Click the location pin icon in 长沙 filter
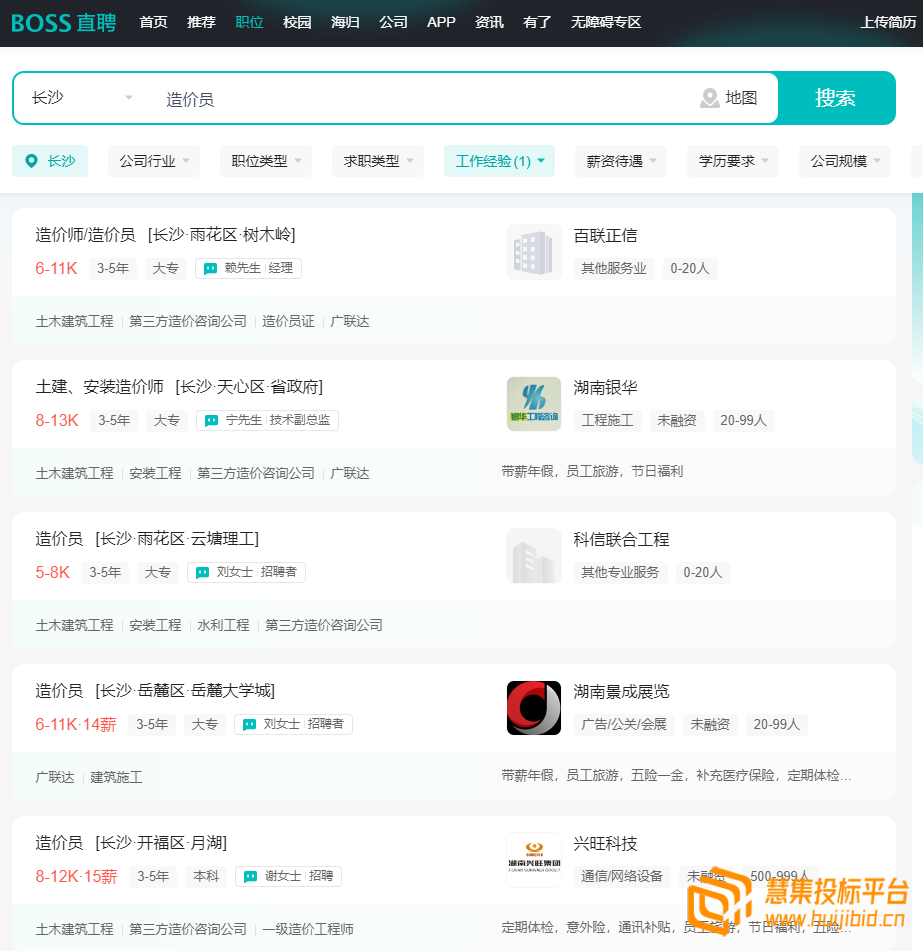 click(31, 161)
